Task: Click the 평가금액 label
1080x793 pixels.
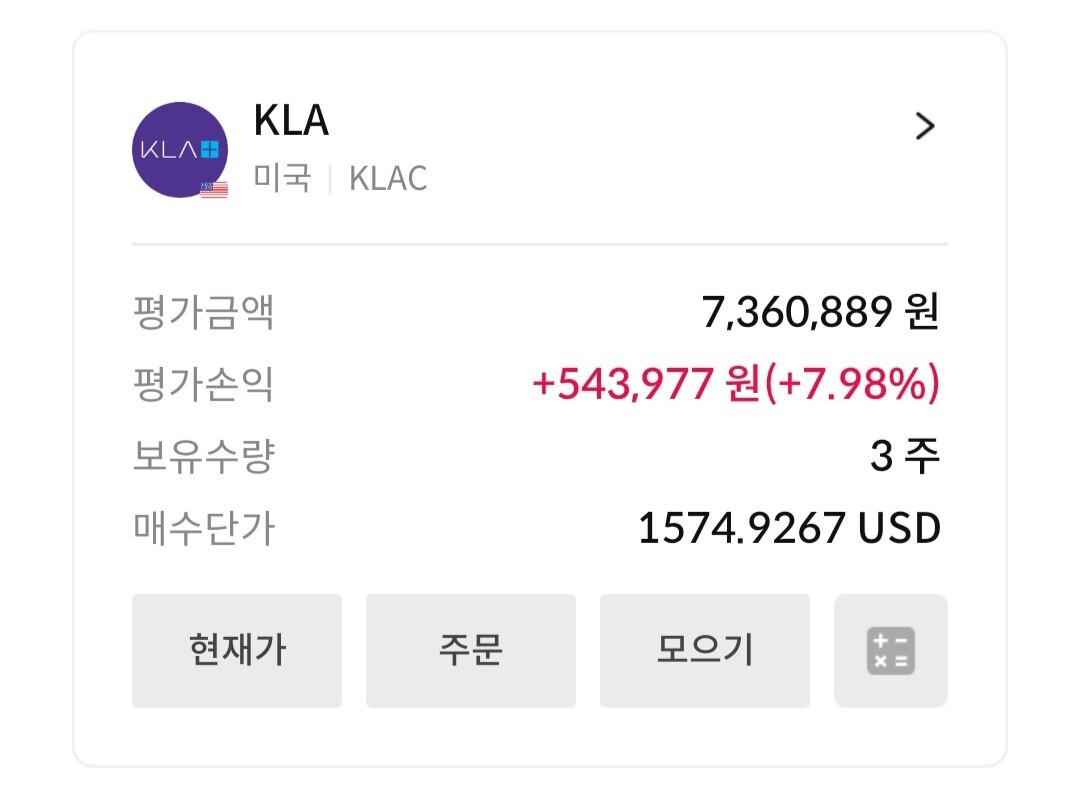Action: coord(203,313)
